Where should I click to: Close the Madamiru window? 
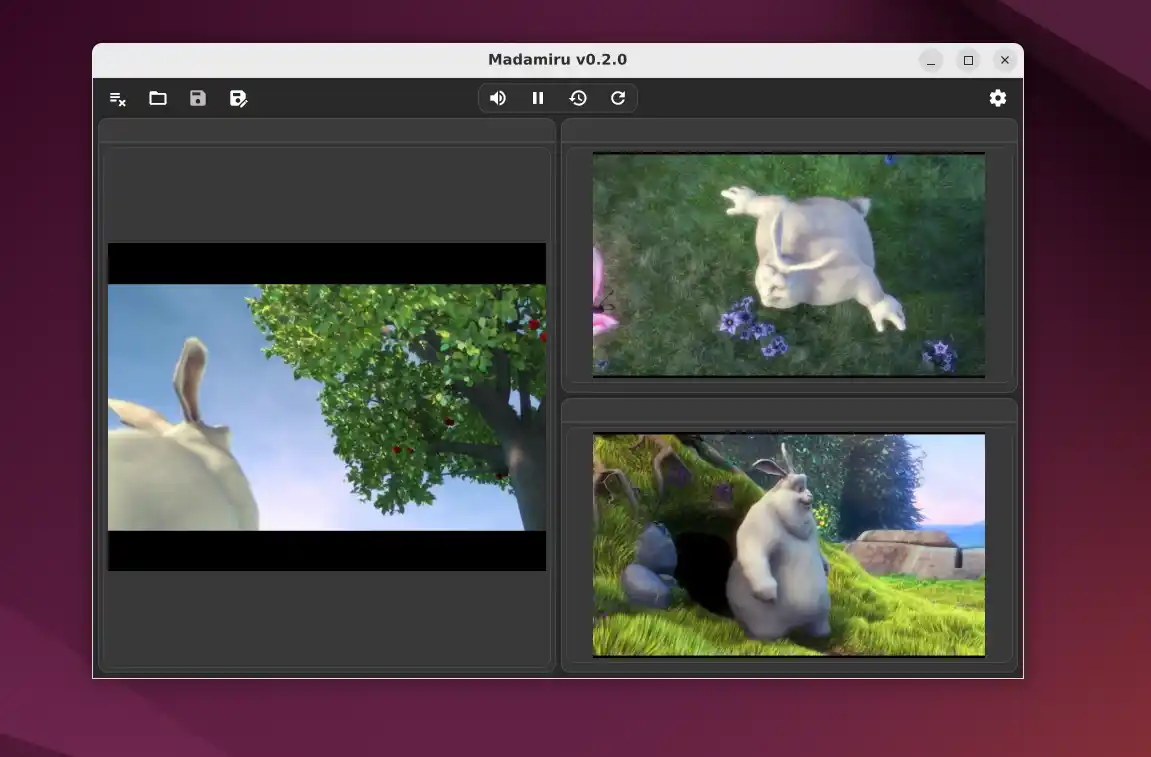(x=1005, y=60)
